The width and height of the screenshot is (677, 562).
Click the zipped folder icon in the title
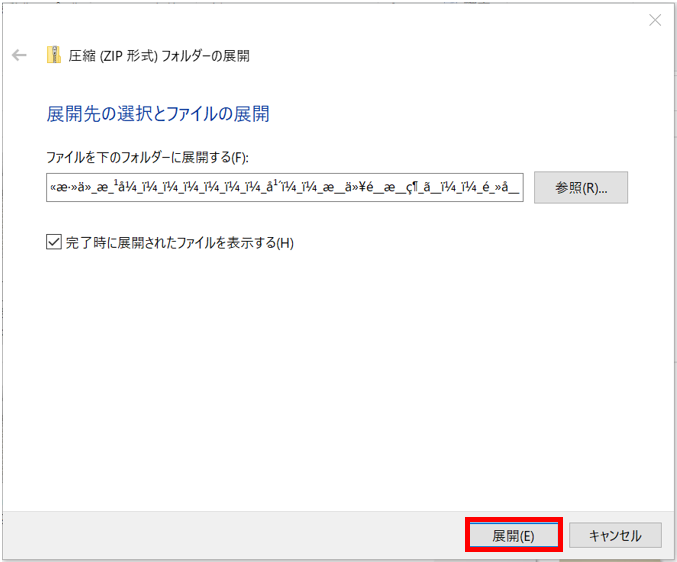coord(54,55)
